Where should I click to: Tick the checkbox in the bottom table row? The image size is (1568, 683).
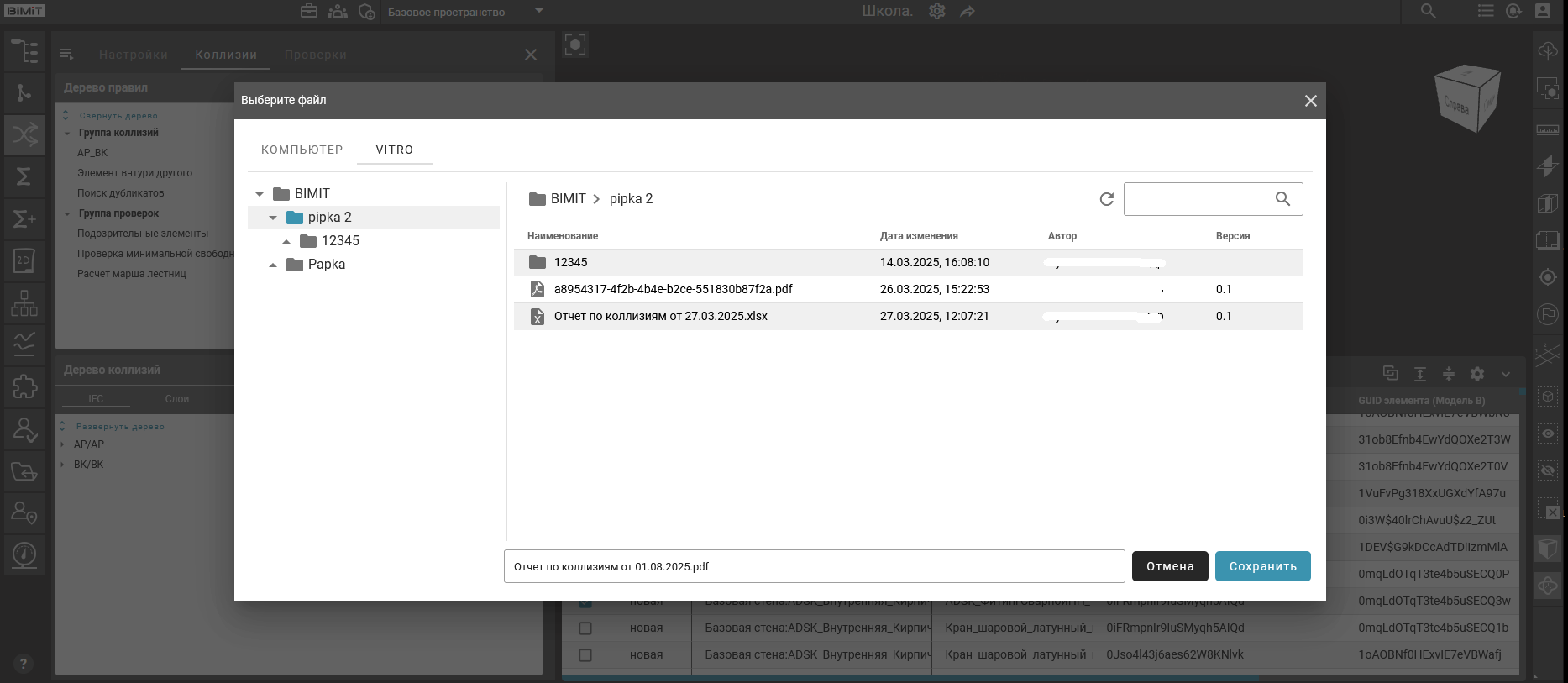(585, 654)
